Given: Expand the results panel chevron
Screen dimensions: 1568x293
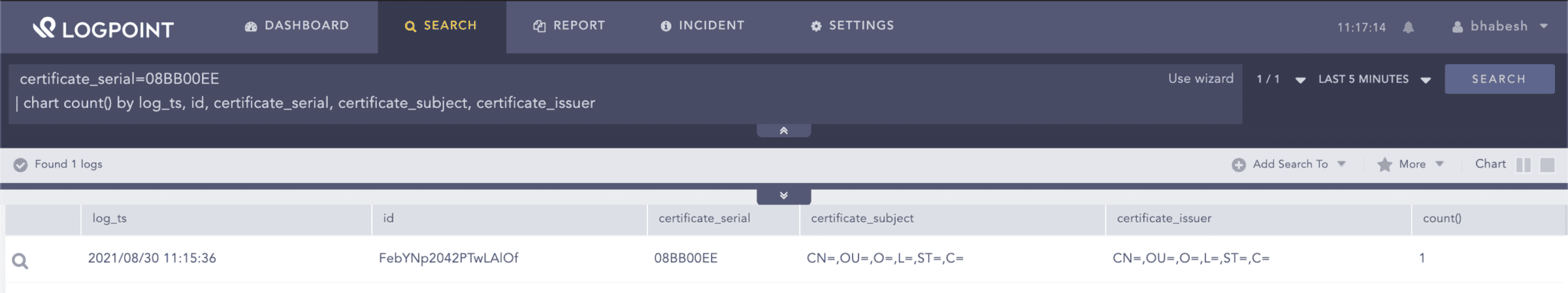Looking at the screenshot, I should pyautogui.click(x=783, y=196).
